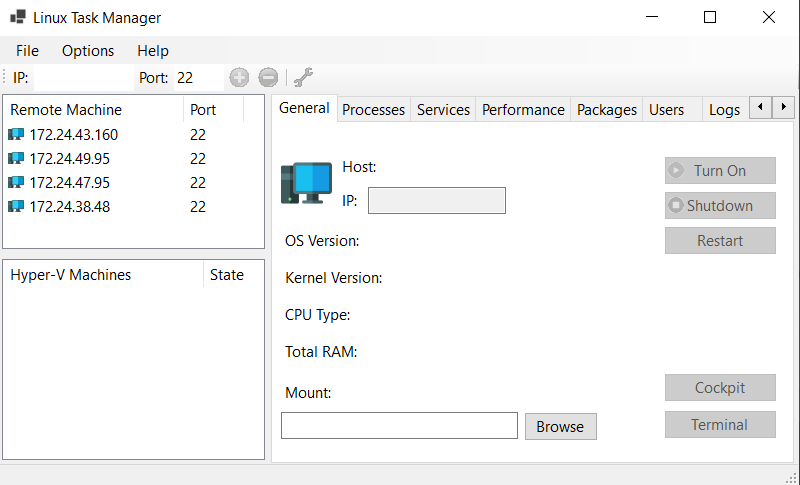The height and width of the screenshot is (485, 800).
Task: Select remote machine 172.24.47.95
Action: pos(70,183)
